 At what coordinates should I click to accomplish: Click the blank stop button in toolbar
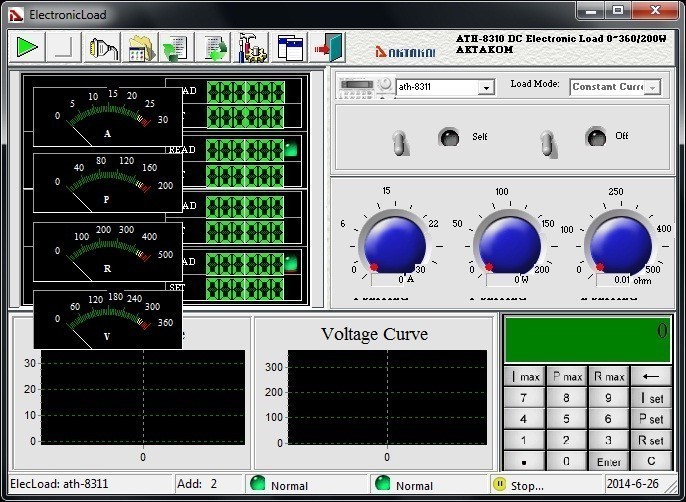coord(63,47)
